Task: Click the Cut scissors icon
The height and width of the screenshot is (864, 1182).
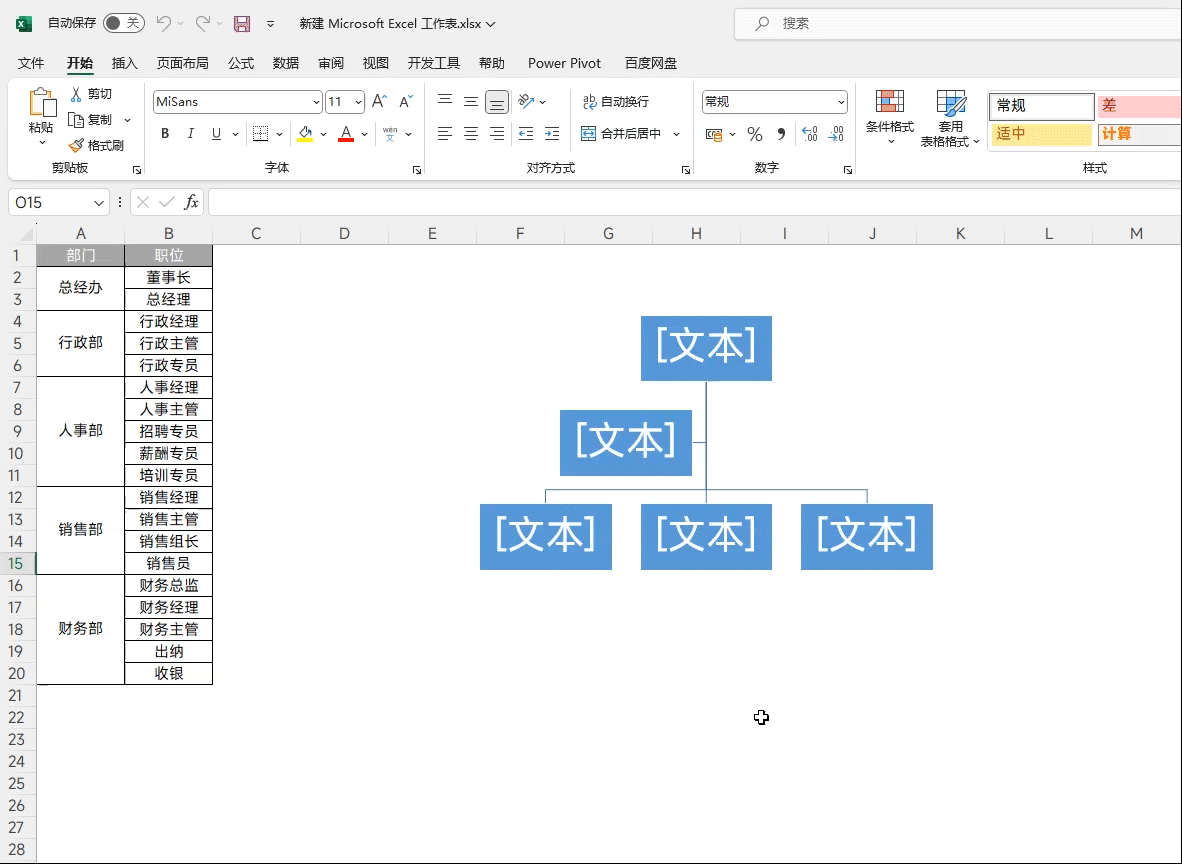Action: pyautogui.click(x=76, y=93)
